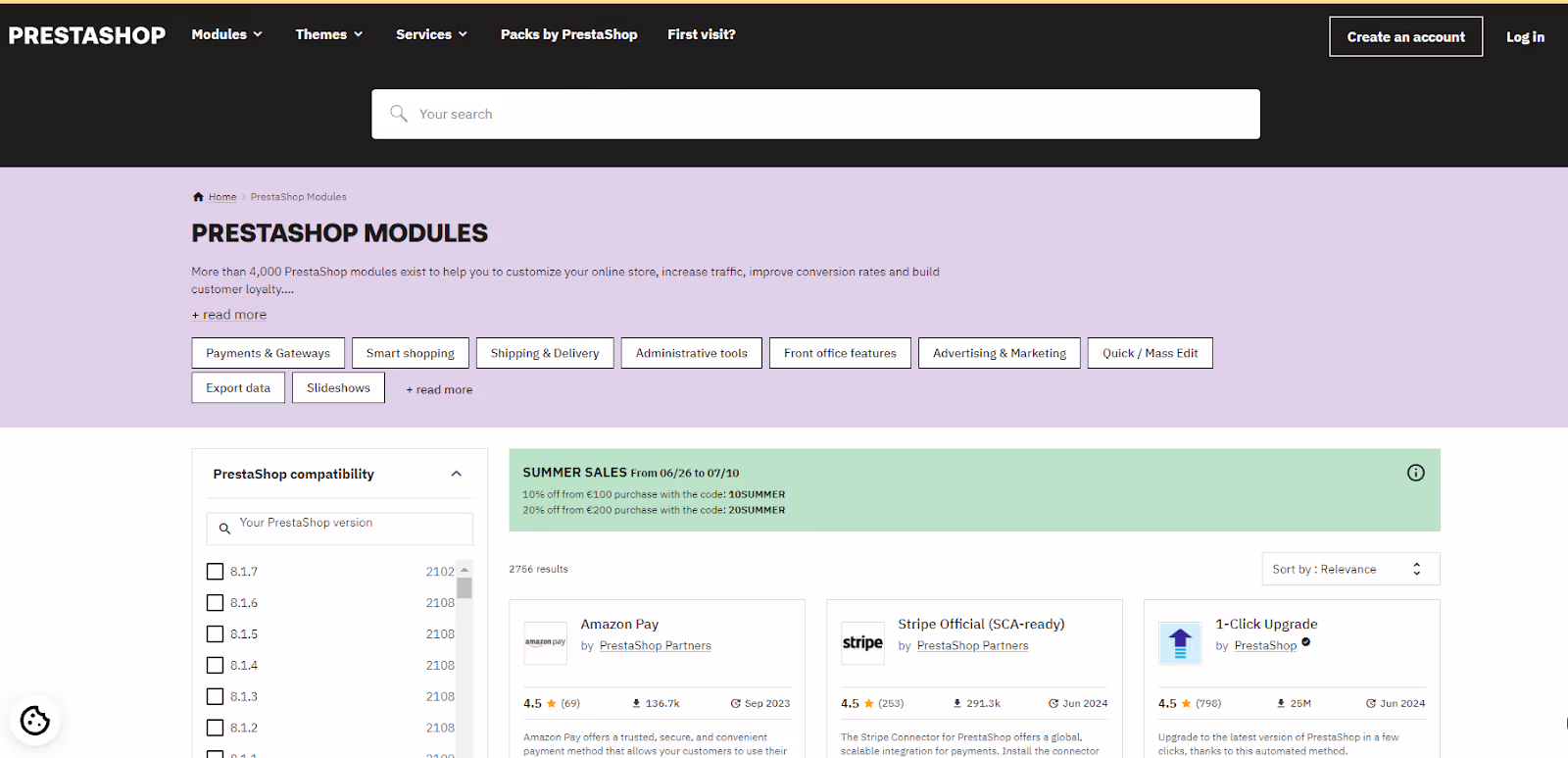Click the Stripe Official download count icon

957,703
